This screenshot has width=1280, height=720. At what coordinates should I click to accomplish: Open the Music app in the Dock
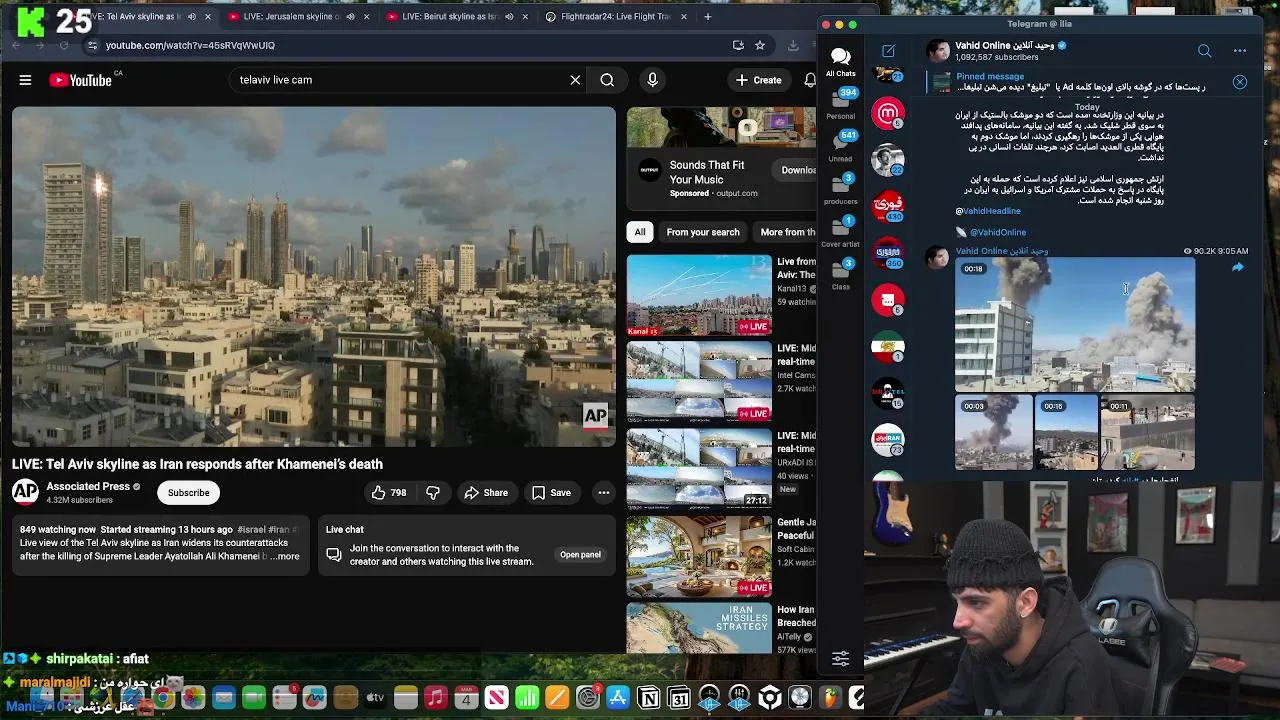(435, 698)
